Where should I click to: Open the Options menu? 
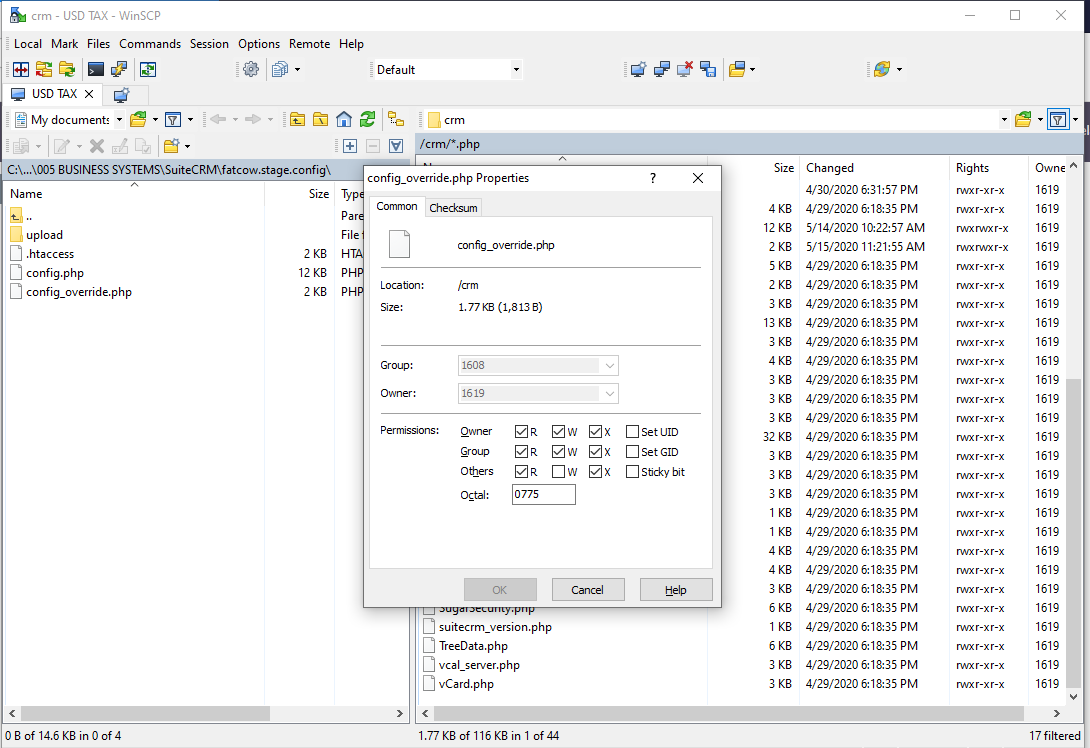259,44
